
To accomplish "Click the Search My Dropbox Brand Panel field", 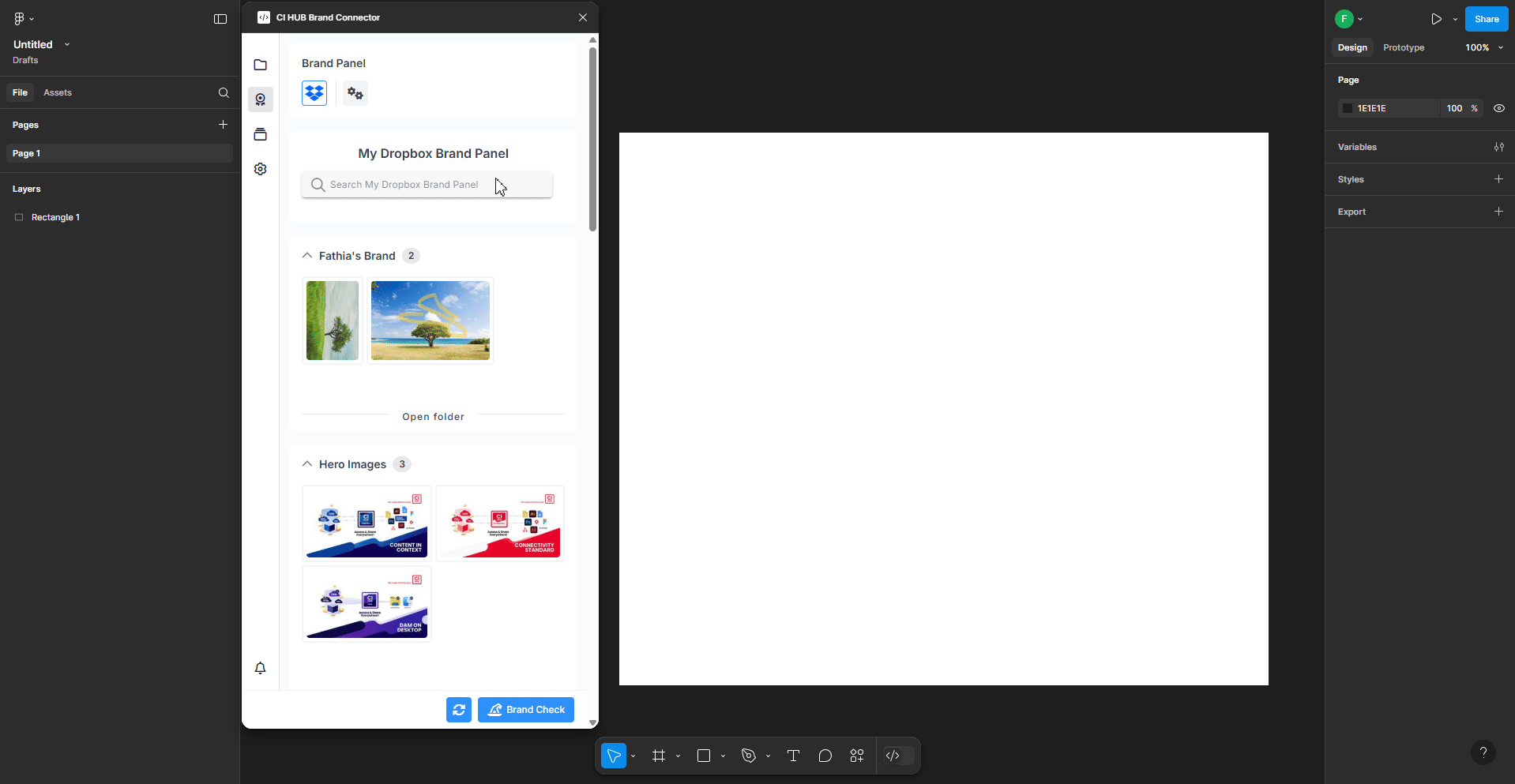I will (427, 185).
